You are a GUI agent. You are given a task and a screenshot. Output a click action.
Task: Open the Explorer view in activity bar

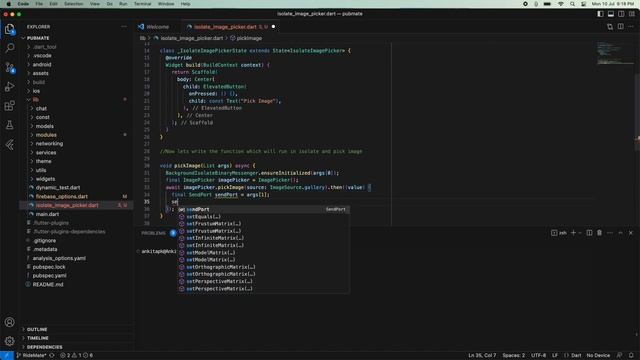click(x=9, y=29)
